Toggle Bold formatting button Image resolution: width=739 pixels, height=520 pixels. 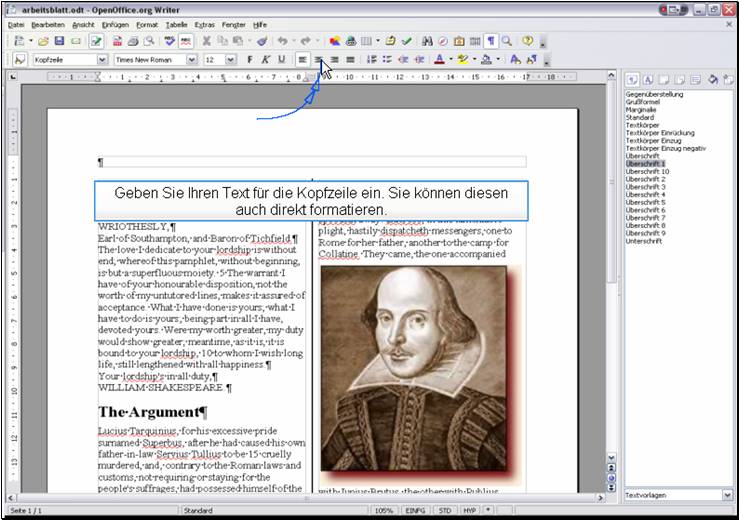(x=250, y=60)
